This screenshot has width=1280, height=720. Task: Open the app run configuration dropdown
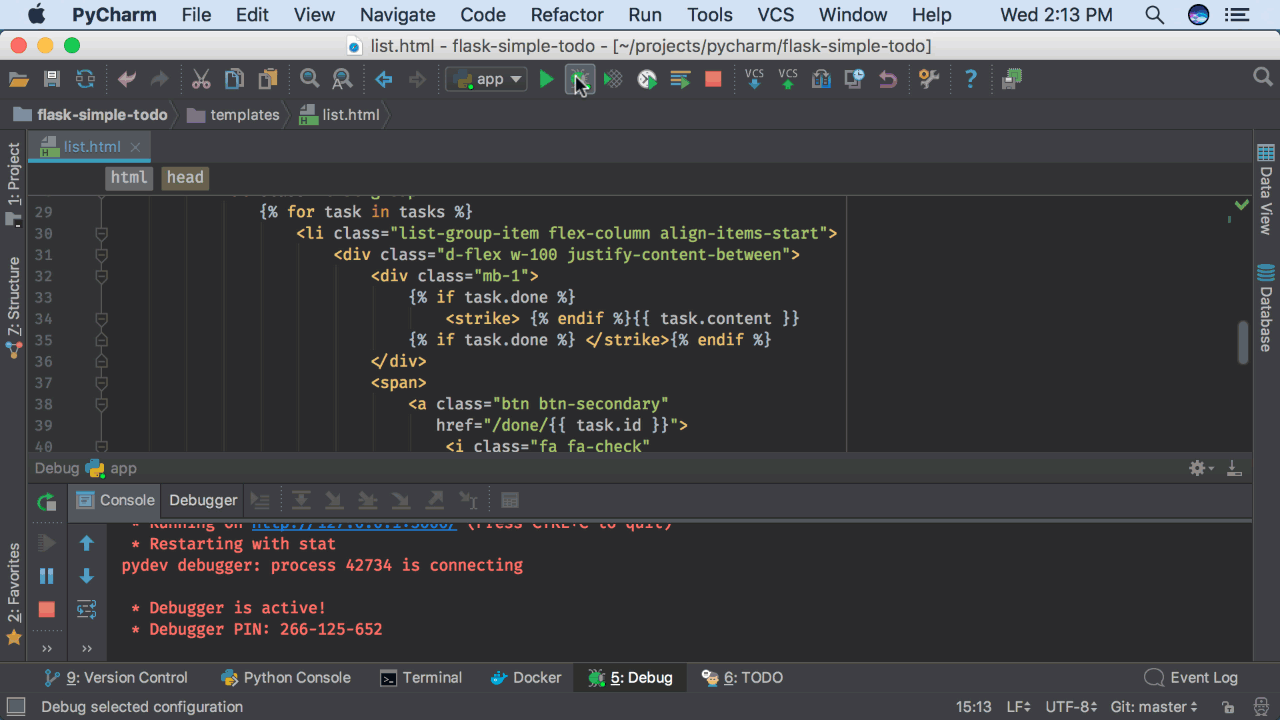(x=486, y=79)
